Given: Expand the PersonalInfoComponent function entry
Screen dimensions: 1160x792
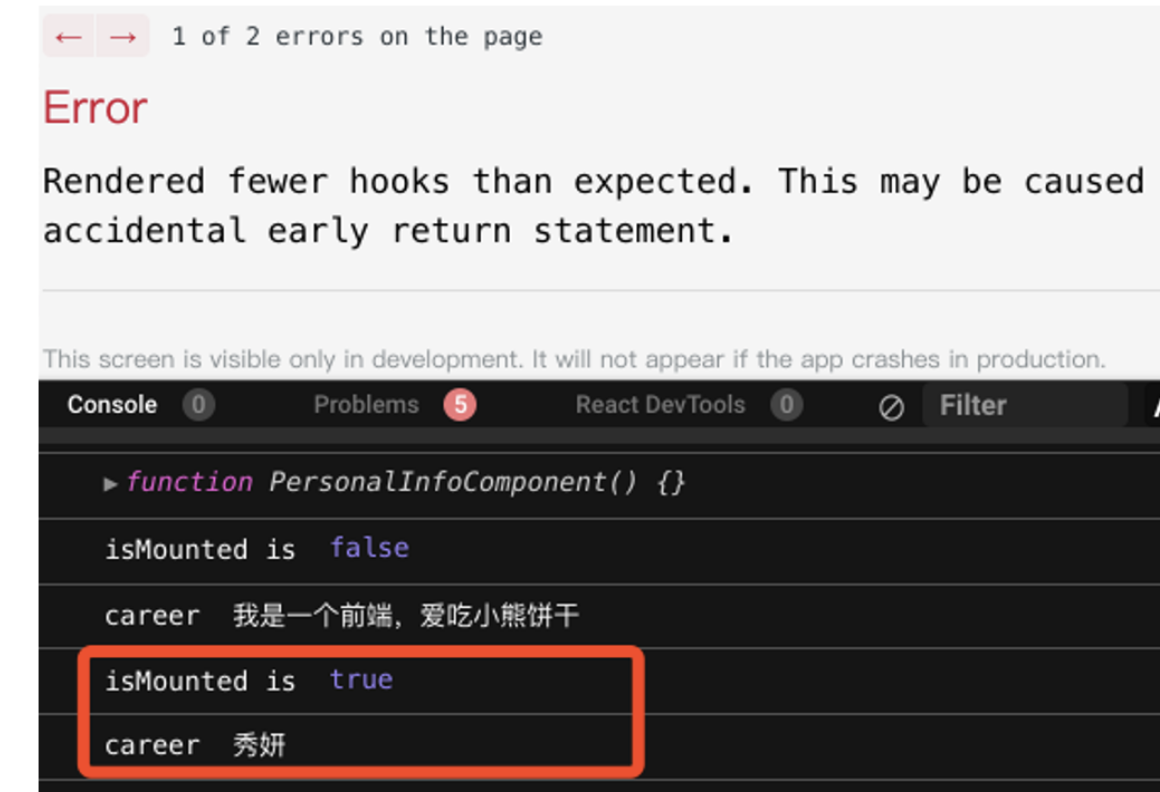Looking at the screenshot, I should coord(110,484).
